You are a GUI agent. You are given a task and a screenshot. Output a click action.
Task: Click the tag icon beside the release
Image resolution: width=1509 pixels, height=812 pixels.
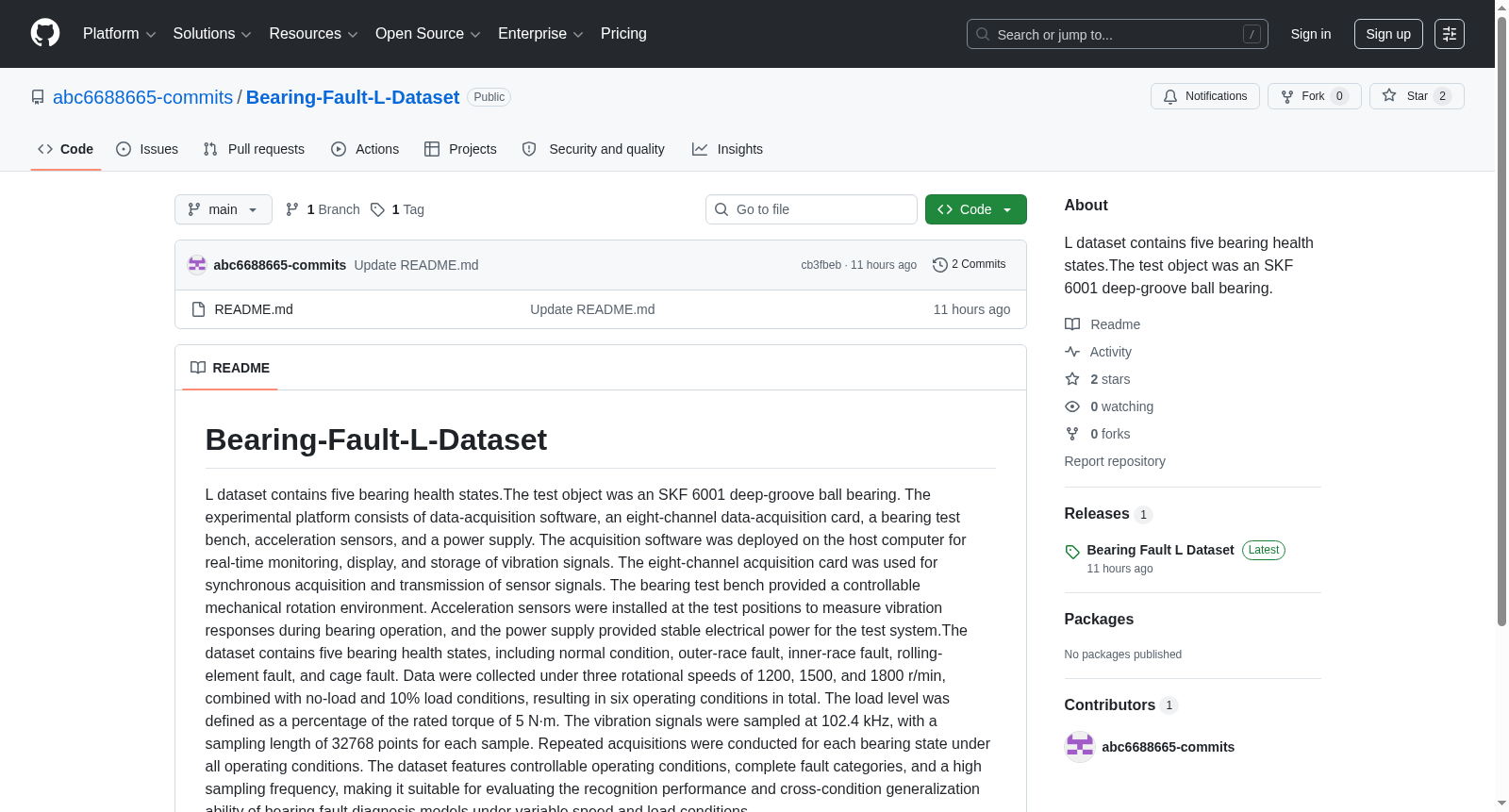[1072, 552]
